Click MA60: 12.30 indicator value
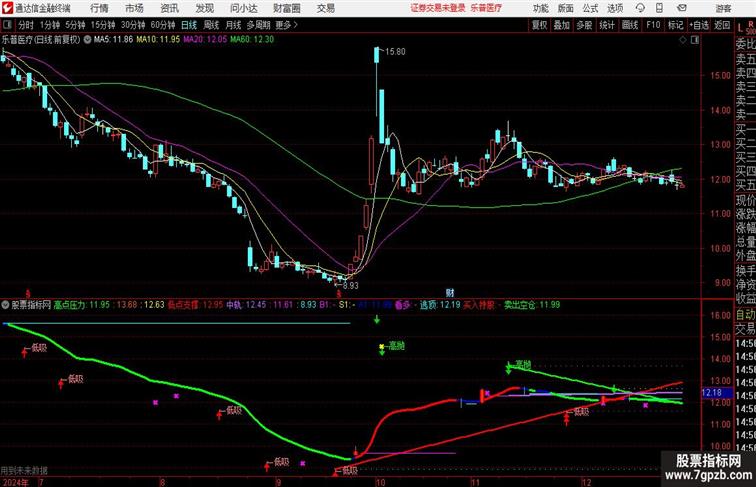 coord(252,40)
